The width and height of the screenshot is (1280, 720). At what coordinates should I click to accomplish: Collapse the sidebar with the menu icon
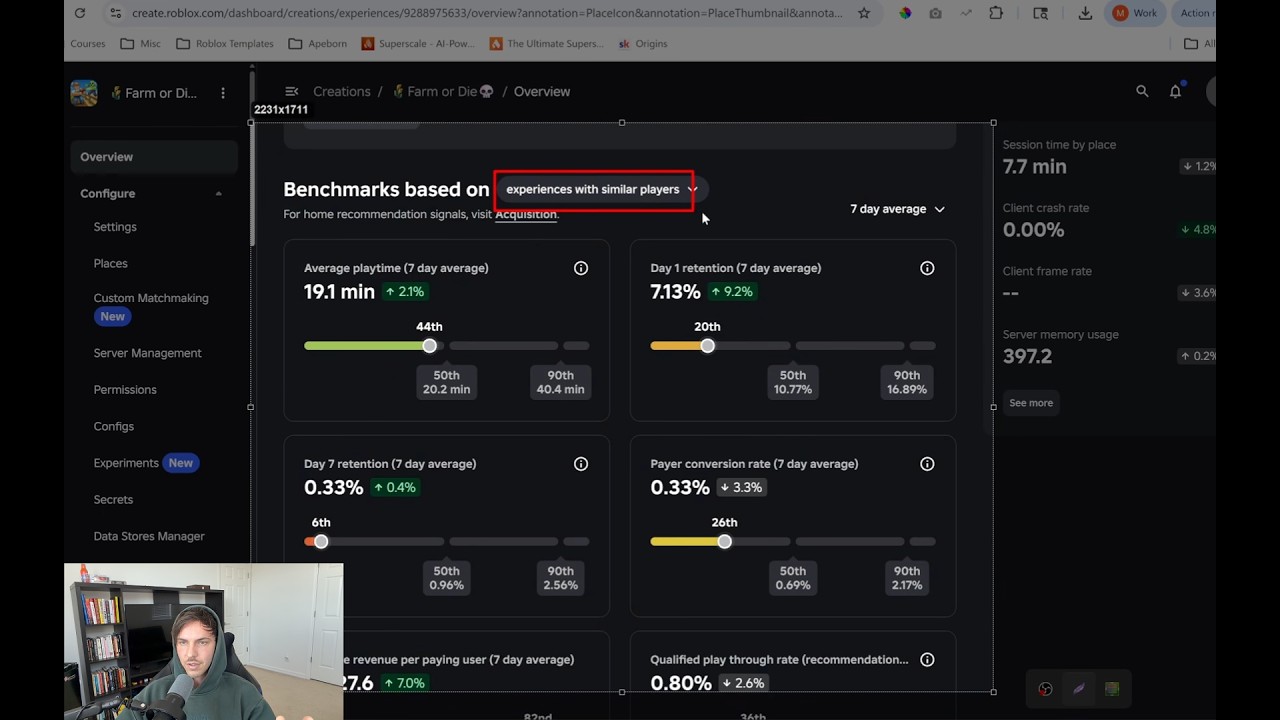(x=291, y=91)
